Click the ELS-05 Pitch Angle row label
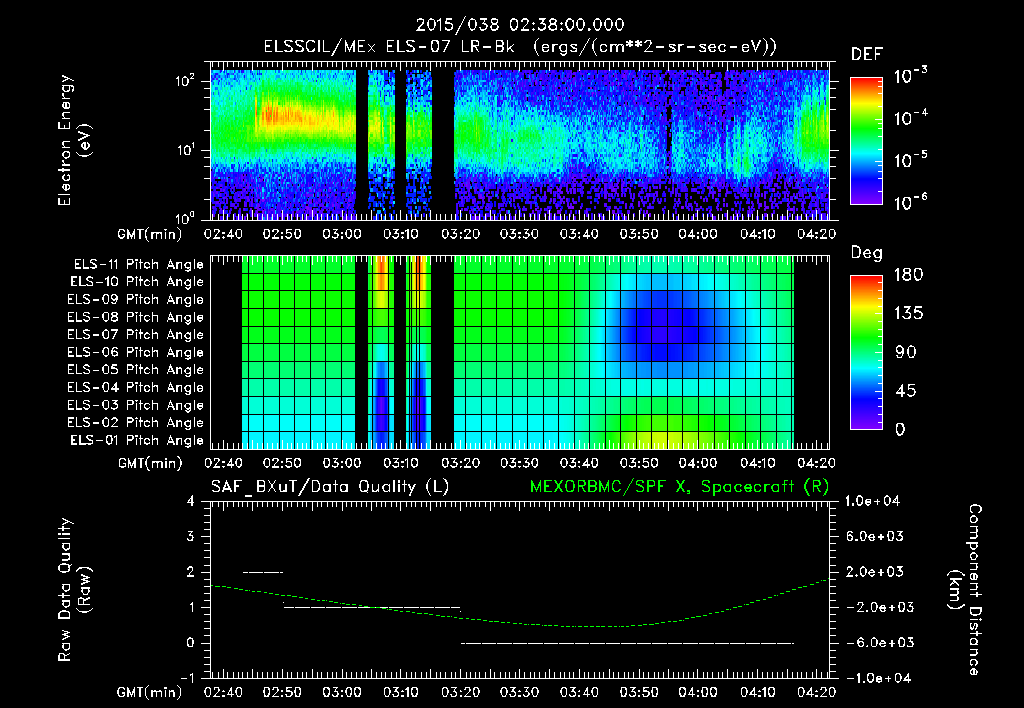The width and height of the screenshot is (1024, 708). [136, 370]
